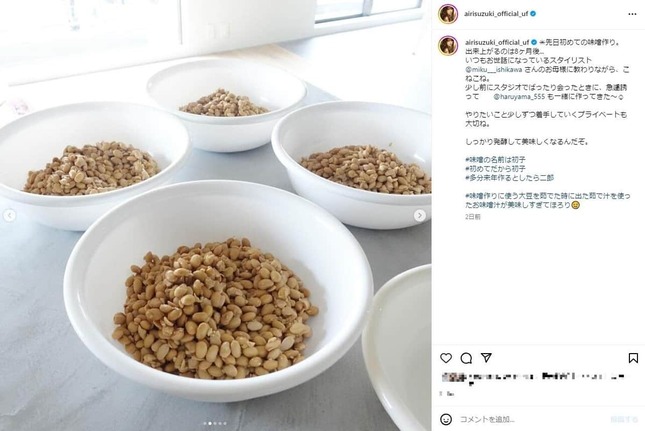Click the blurred likes text below icons

coord(534,378)
